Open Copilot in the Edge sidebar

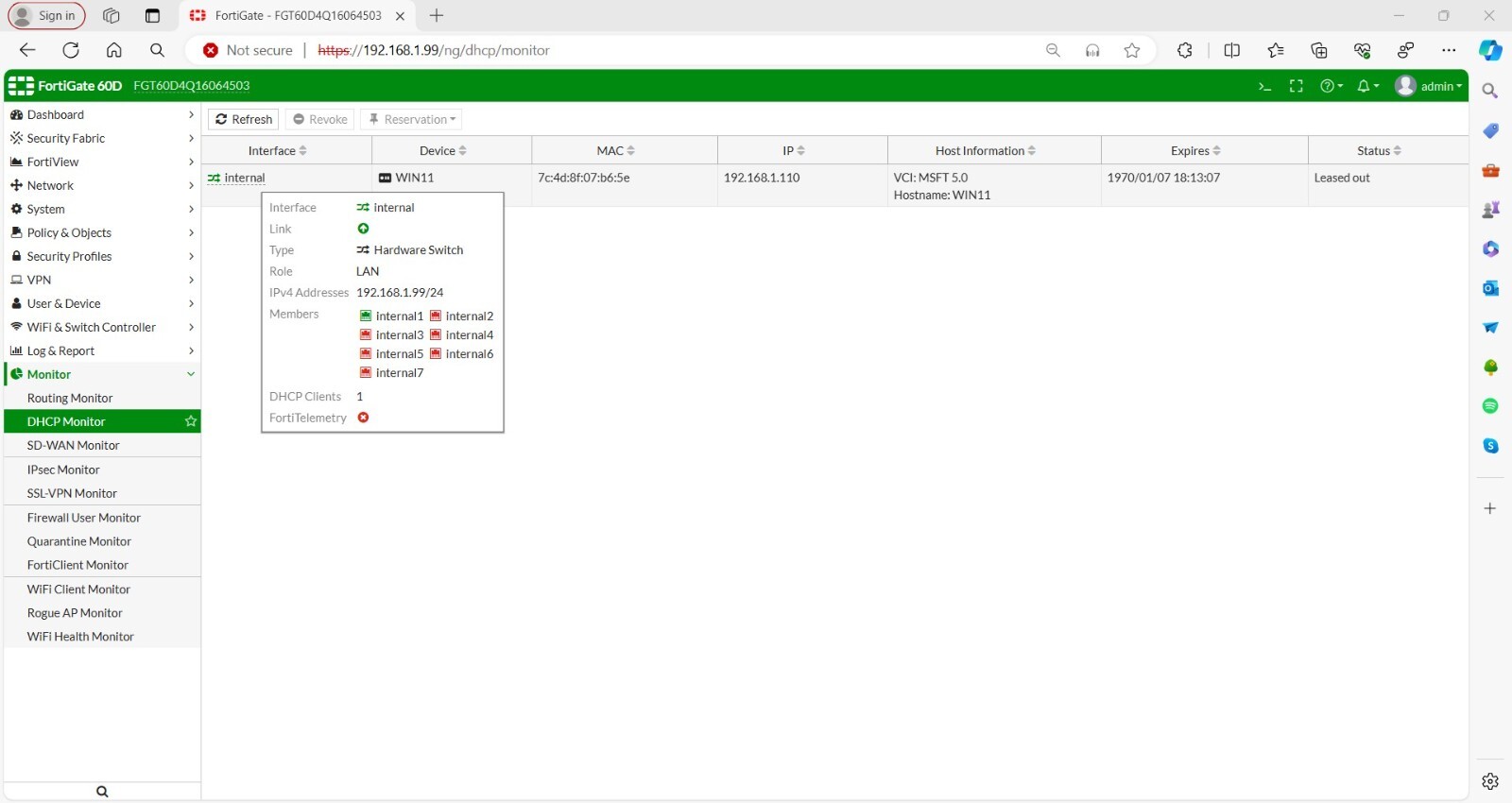point(1490,50)
